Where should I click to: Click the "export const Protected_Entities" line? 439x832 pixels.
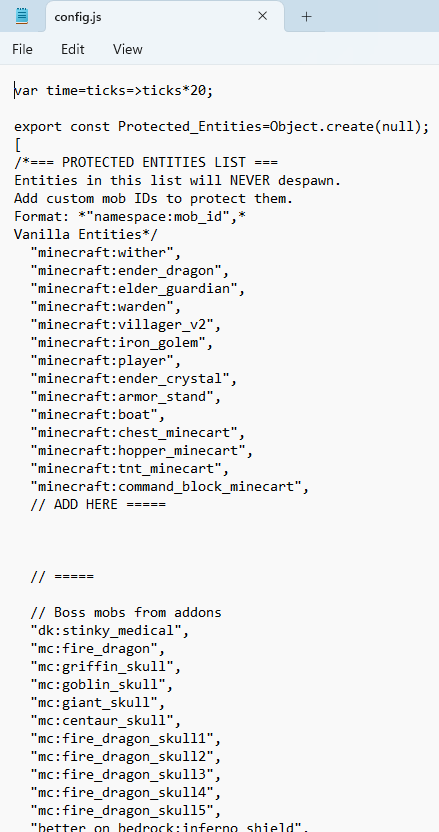point(221,127)
